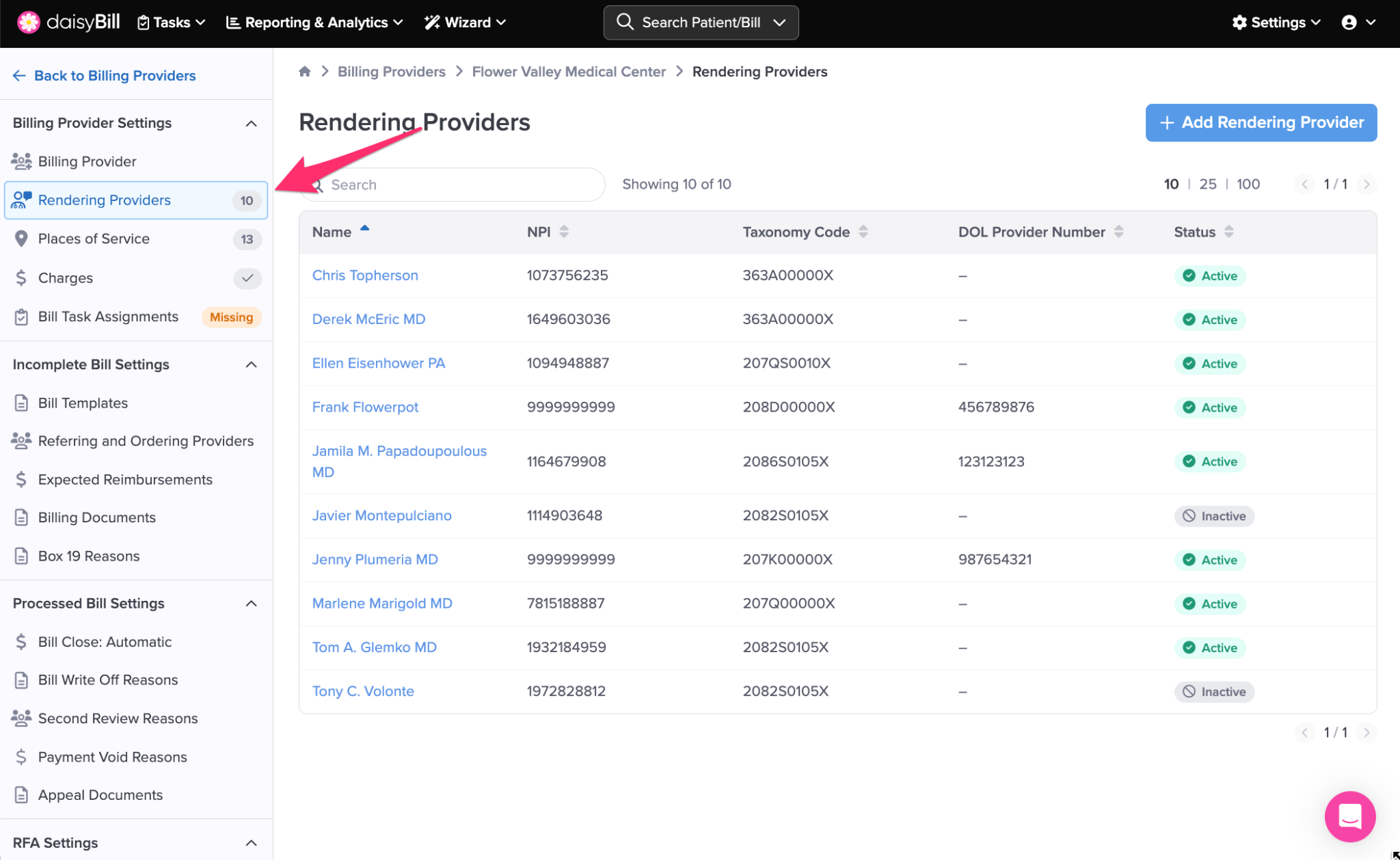This screenshot has width=1400, height=860.
Task: Open the Reporting & Analytics menu
Action: [314, 23]
